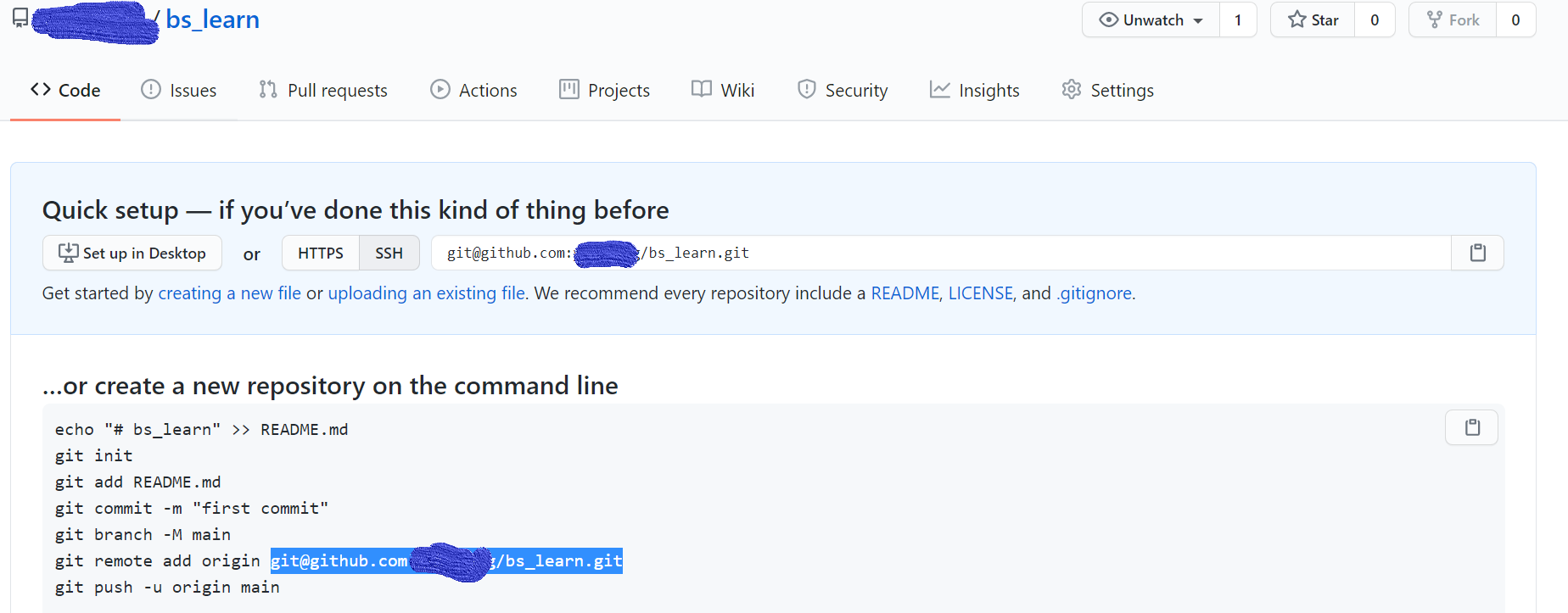Screen dimensions: 1568x613
Task: Copy clone URL with clipboard icon
Action: click(1477, 253)
